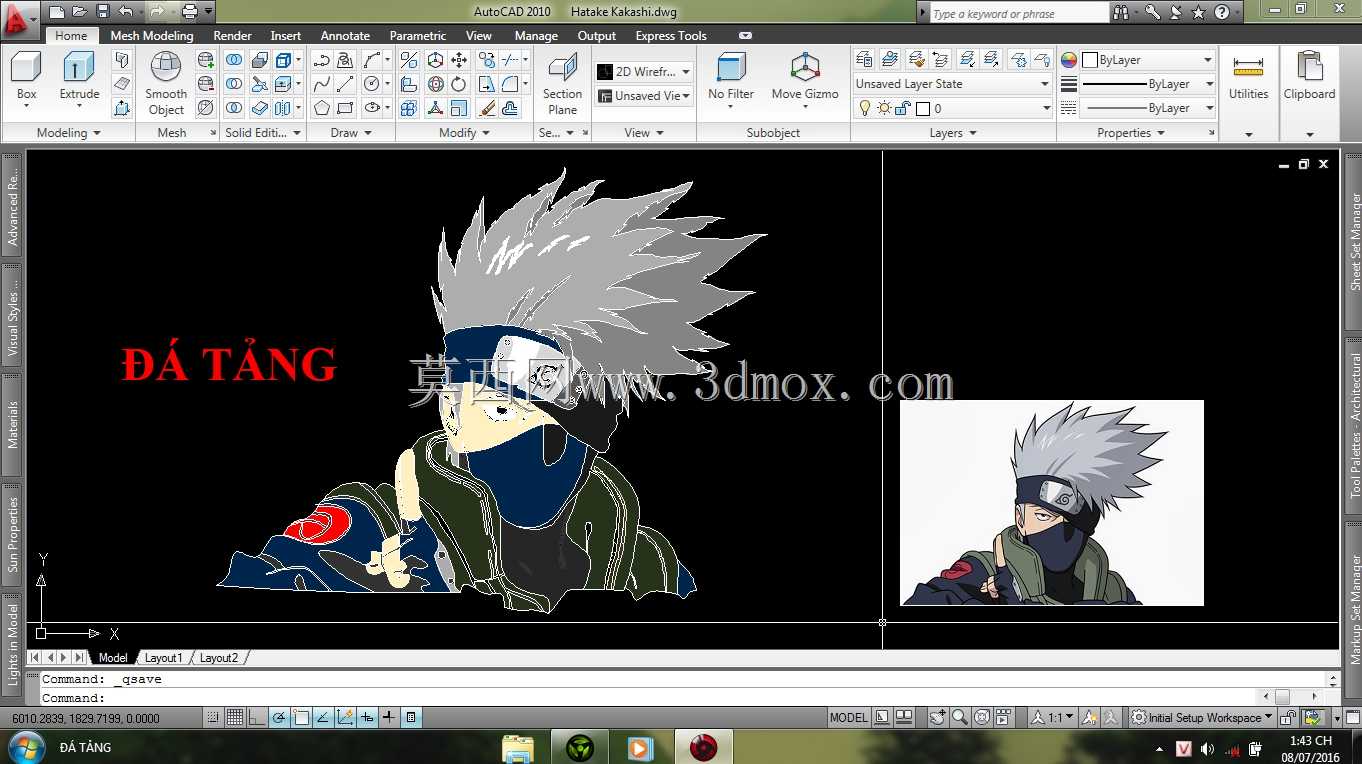Open the Express Tools tab

coord(671,35)
